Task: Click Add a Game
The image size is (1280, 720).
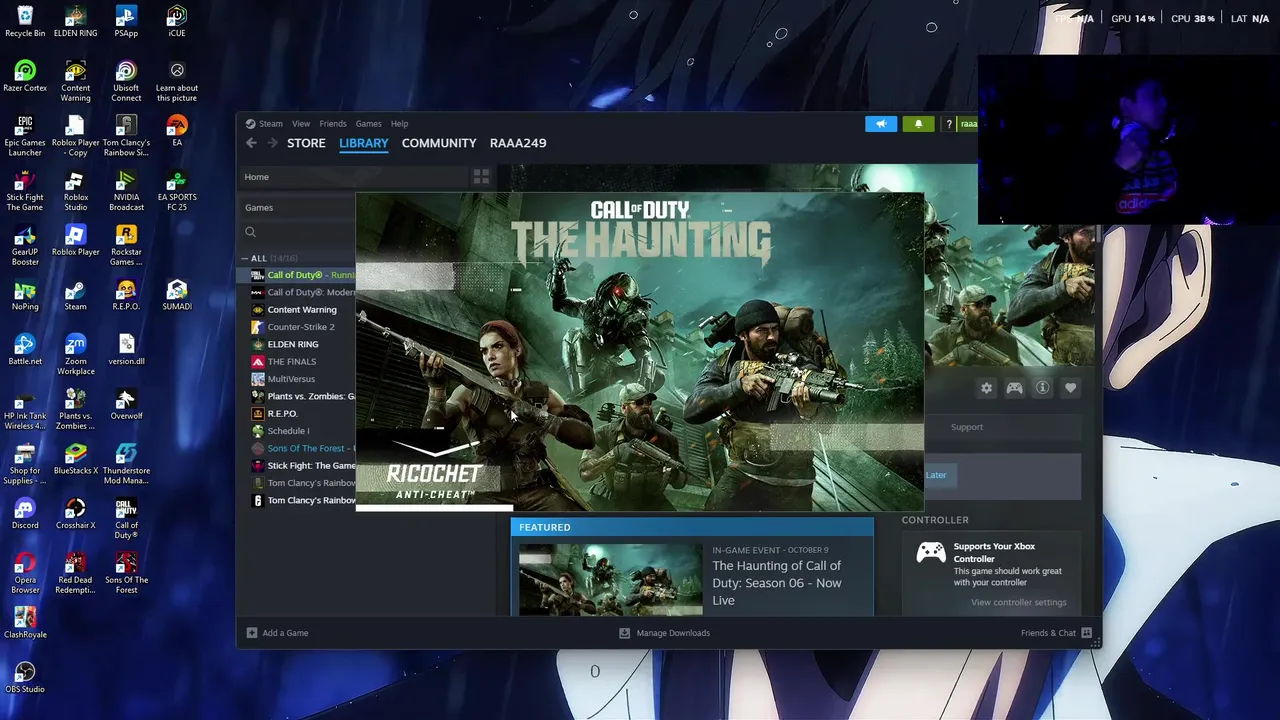Action: pos(277,633)
